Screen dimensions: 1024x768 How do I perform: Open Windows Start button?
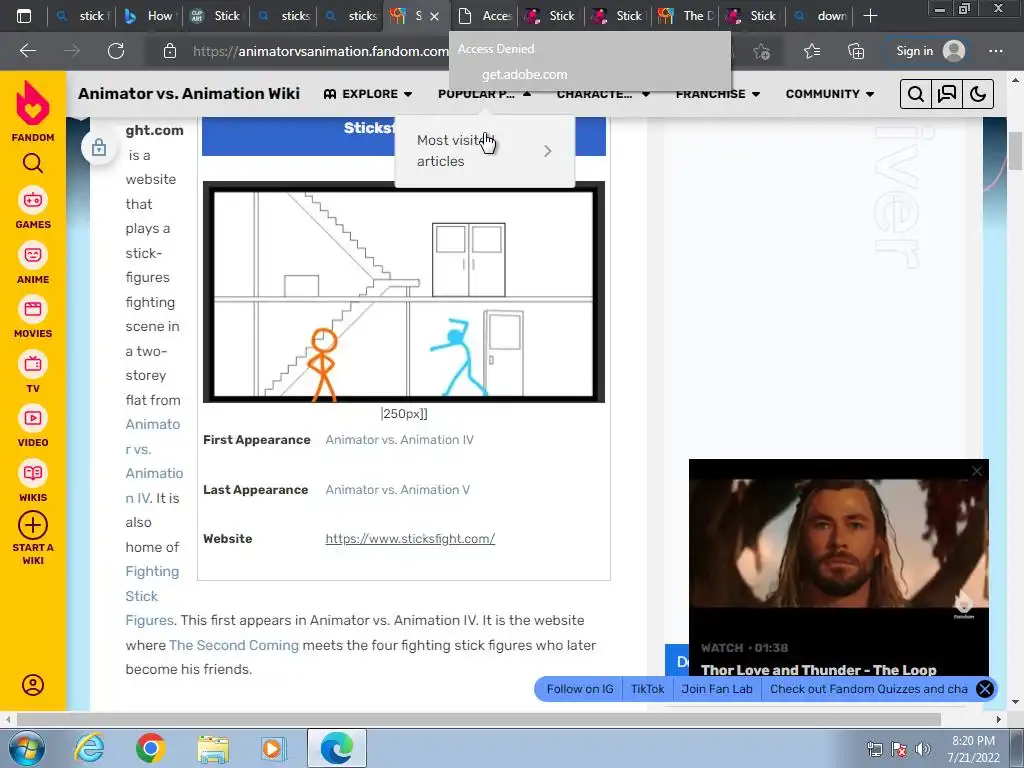click(x=27, y=748)
